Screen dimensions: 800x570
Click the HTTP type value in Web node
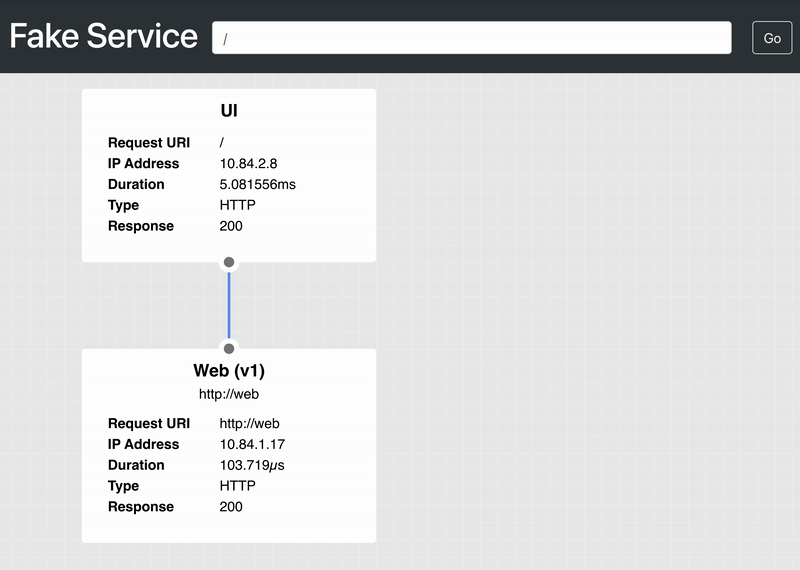click(237, 486)
